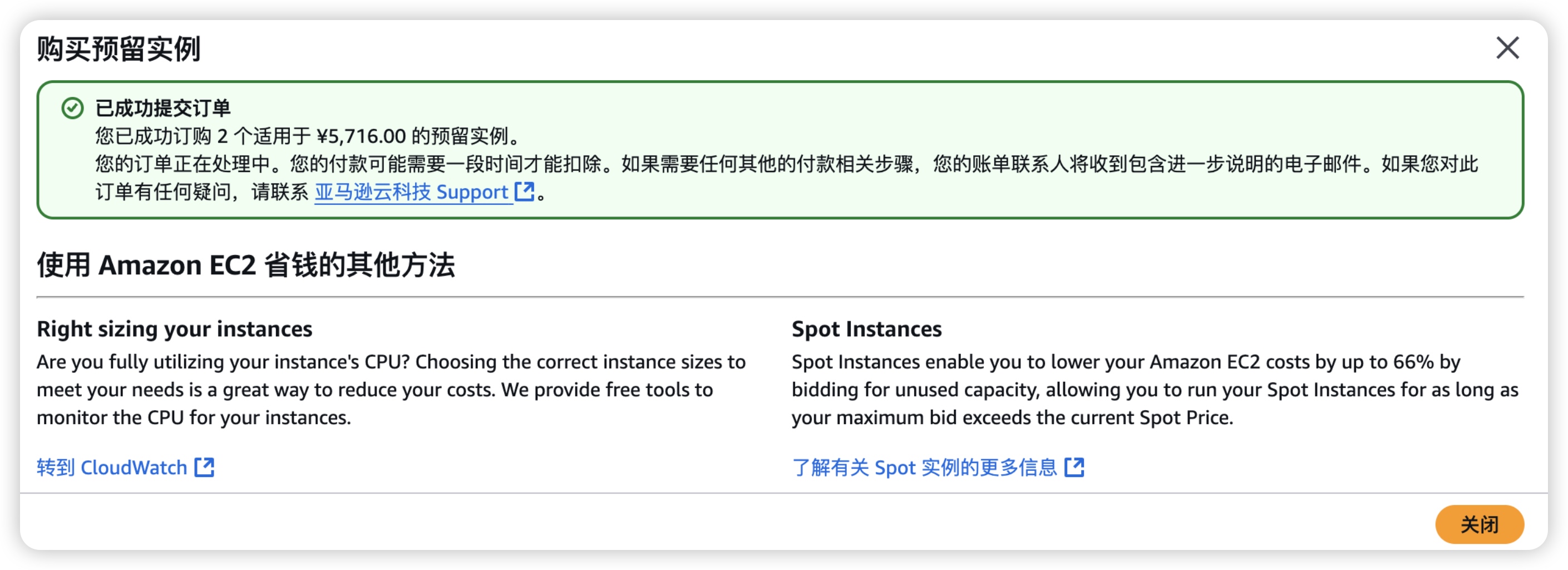Click external icon after Spot 实例 link
The image size is (1568, 570).
pos(1074,467)
